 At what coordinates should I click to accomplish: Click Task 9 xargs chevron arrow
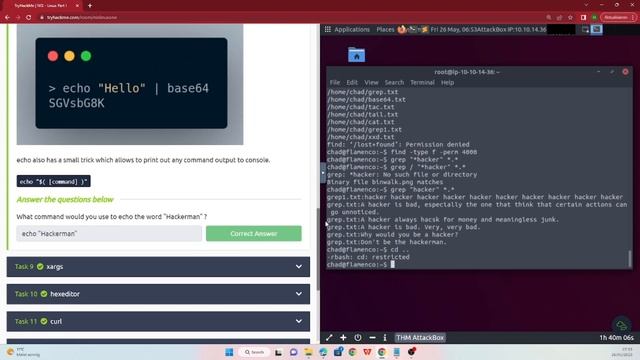(x=299, y=267)
